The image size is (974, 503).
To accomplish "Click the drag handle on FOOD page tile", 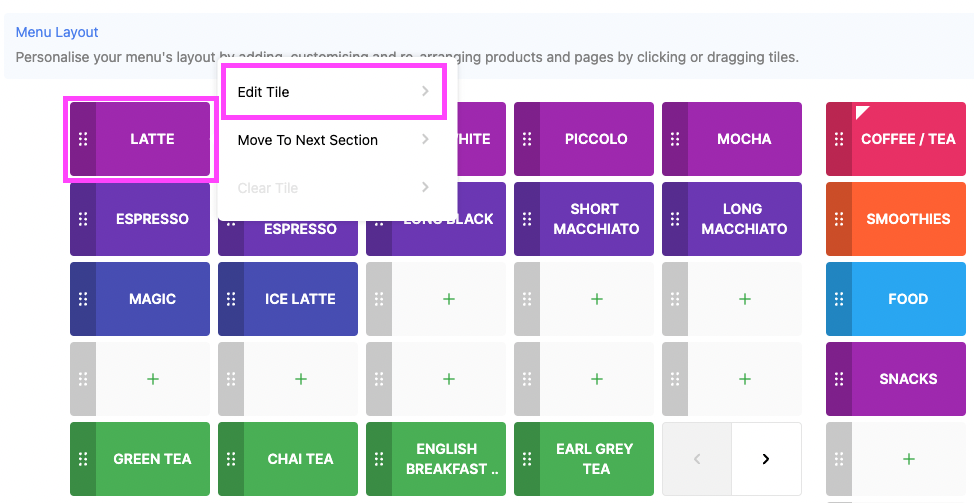I will (x=839, y=299).
